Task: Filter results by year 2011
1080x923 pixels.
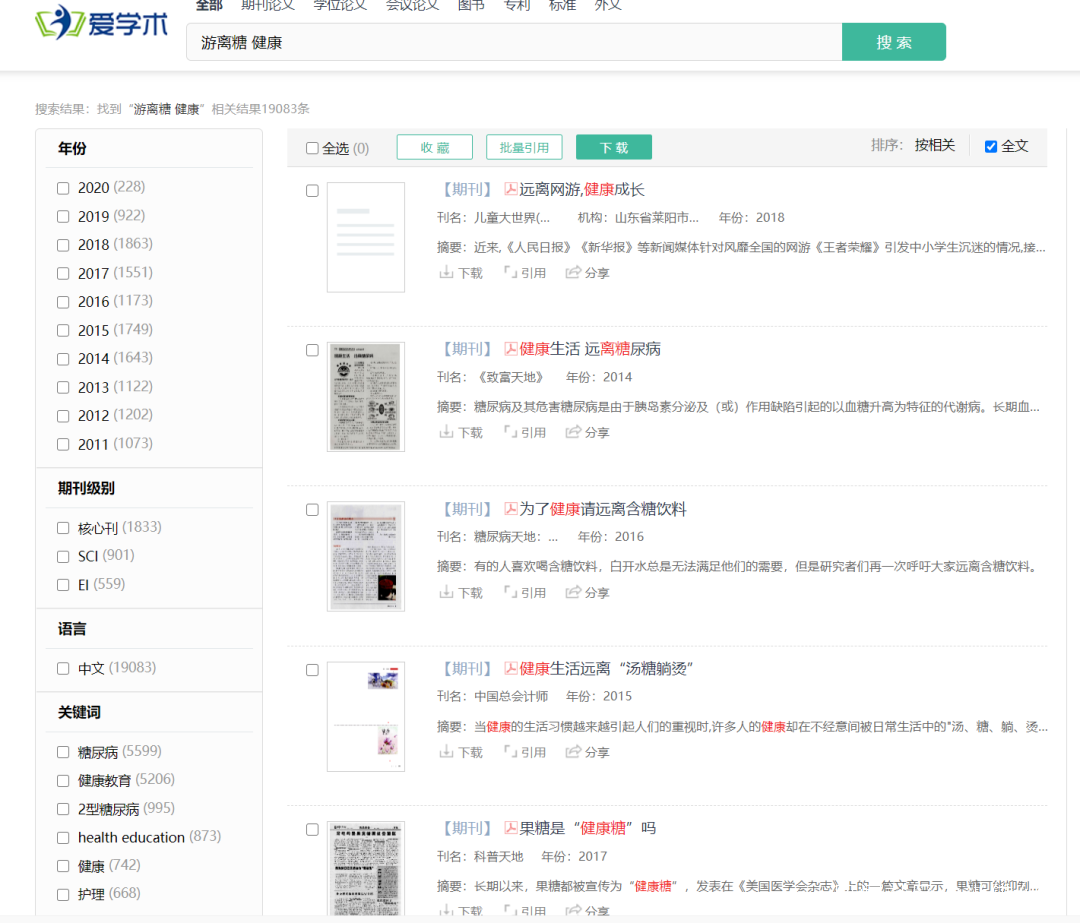Action: [63, 444]
